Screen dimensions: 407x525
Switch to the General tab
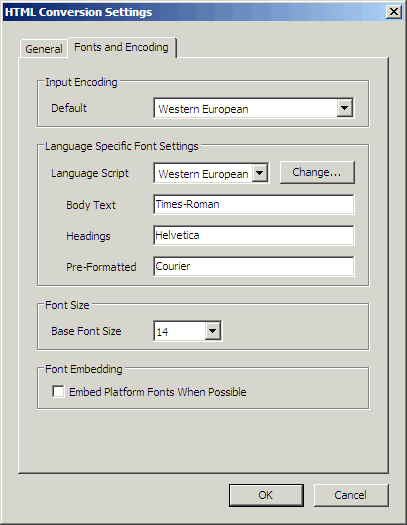click(44, 49)
